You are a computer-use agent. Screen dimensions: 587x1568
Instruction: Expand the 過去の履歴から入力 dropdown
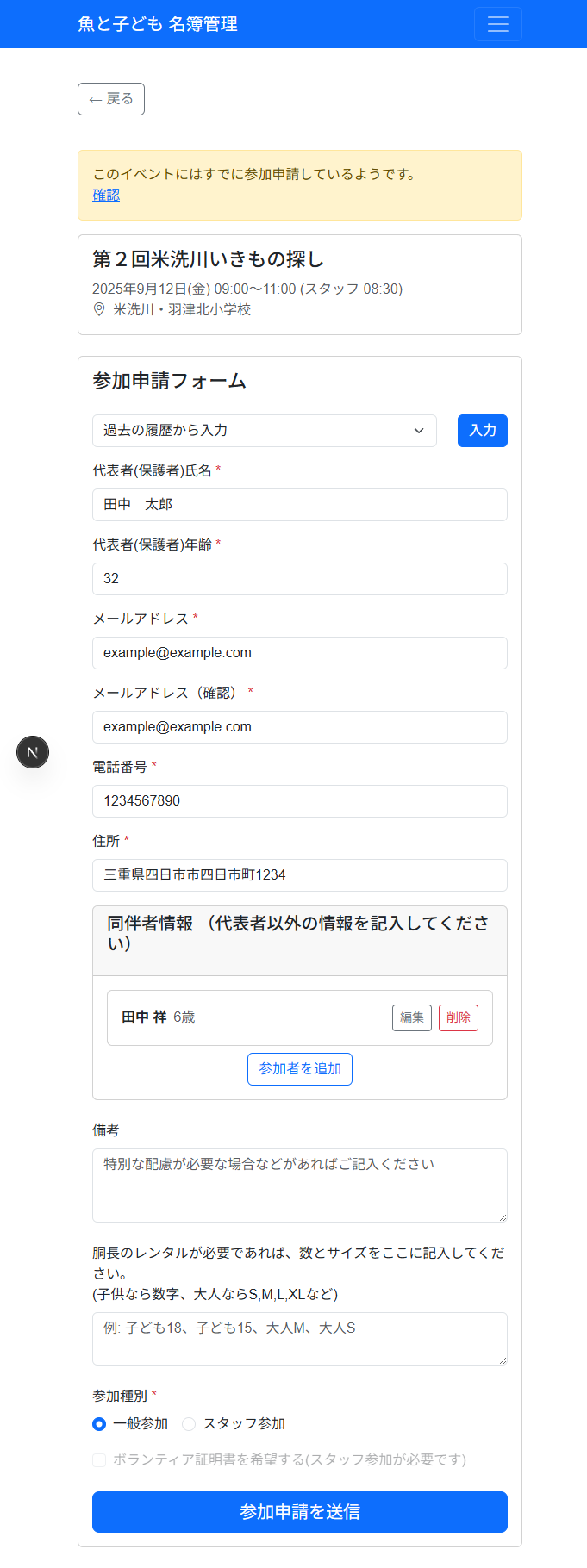coord(264,431)
